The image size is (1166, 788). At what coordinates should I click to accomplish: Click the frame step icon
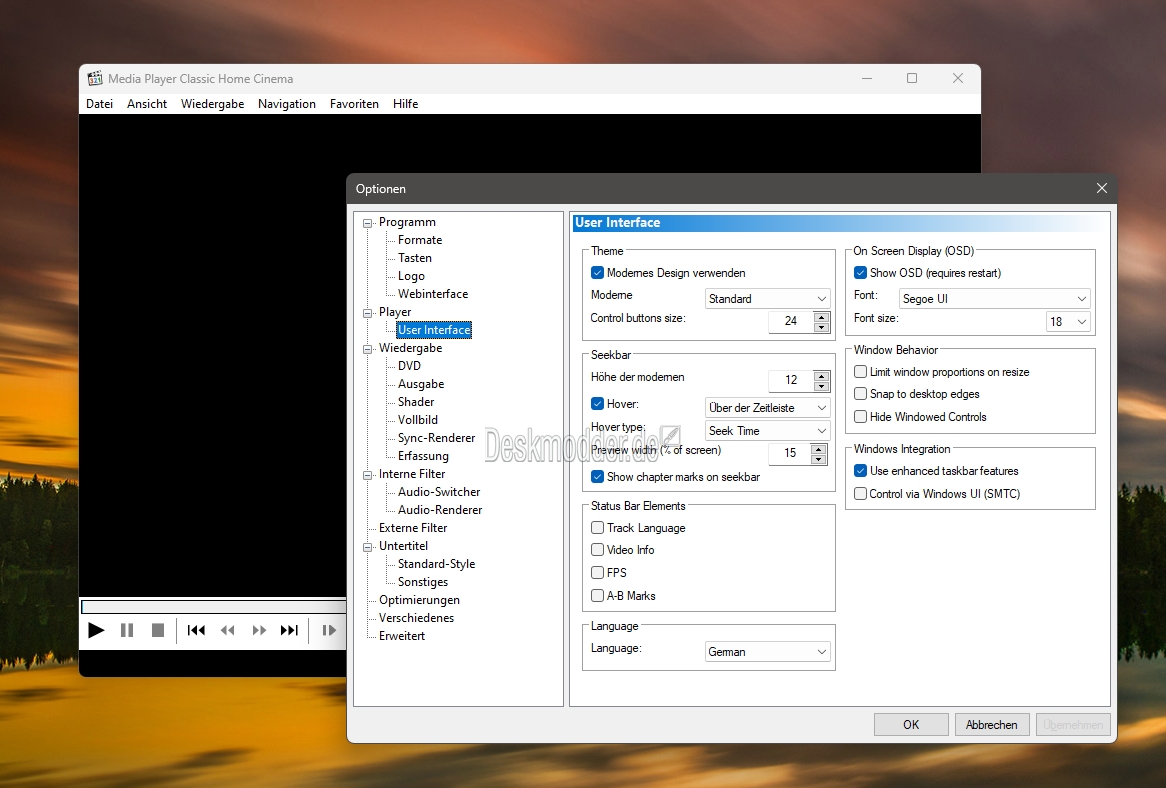329,630
